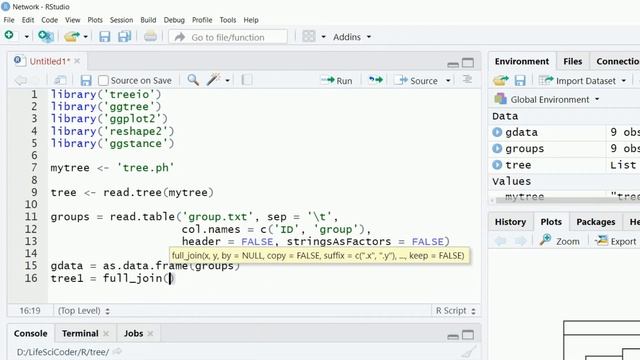Click the code tools magic wand icon
640x360 pixels.
tap(213, 80)
